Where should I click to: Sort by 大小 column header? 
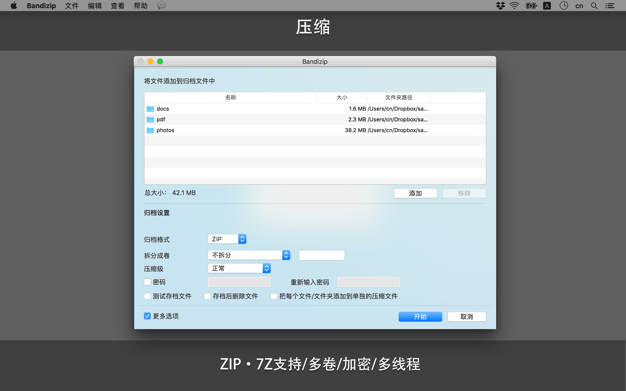click(342, 97)
